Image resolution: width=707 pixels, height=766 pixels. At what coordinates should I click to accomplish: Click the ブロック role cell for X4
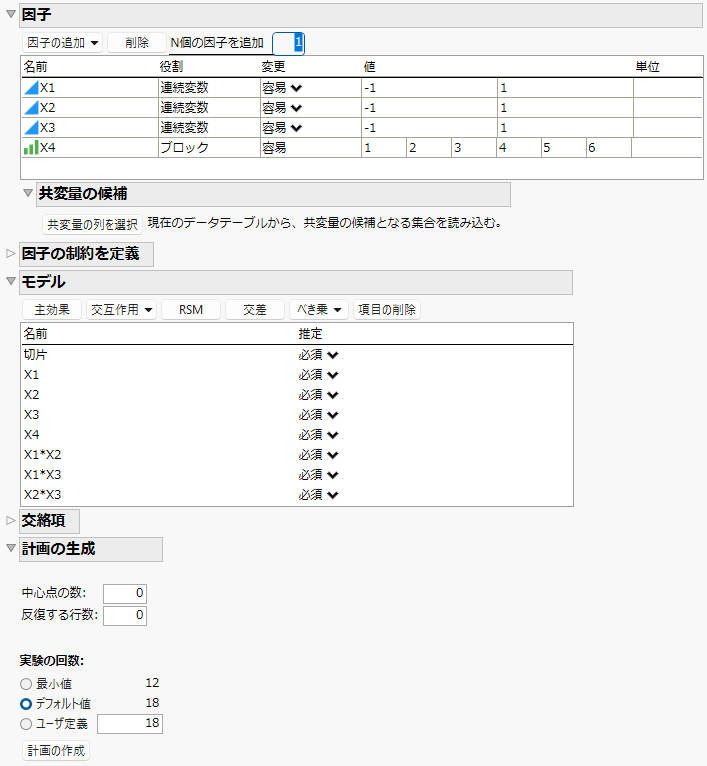coord(209,148)
